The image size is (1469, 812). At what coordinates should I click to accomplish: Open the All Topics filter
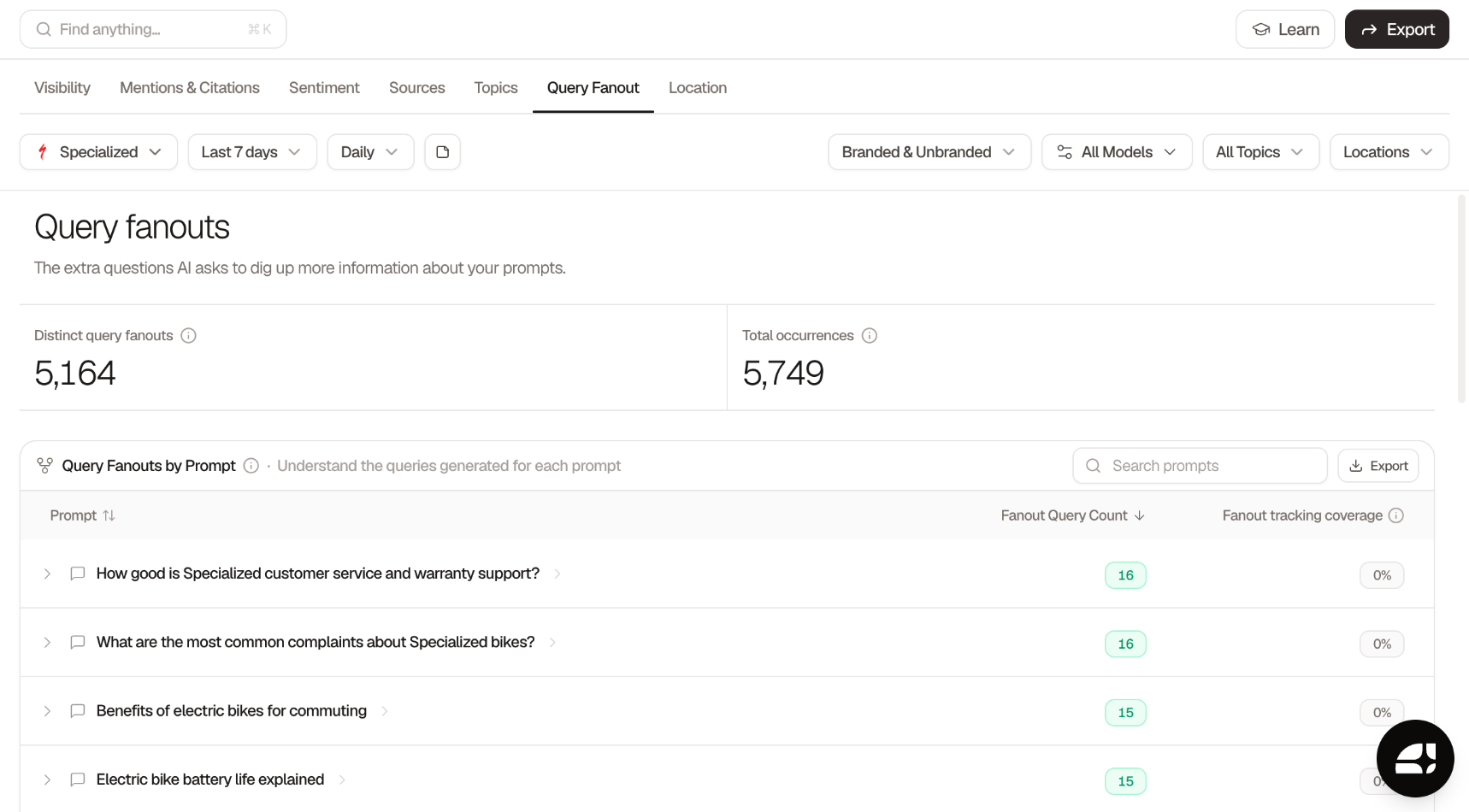tap(1261, 152)
